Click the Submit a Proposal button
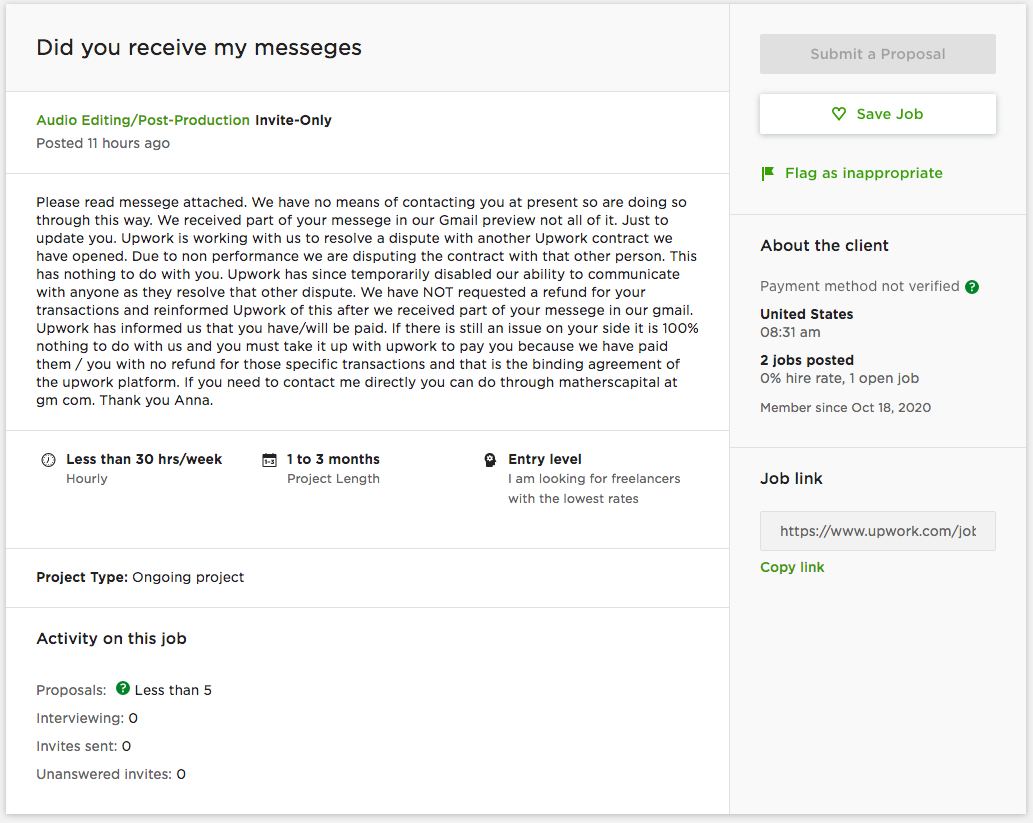This screenshot has height=823, width=1033. tap(878, 54)
